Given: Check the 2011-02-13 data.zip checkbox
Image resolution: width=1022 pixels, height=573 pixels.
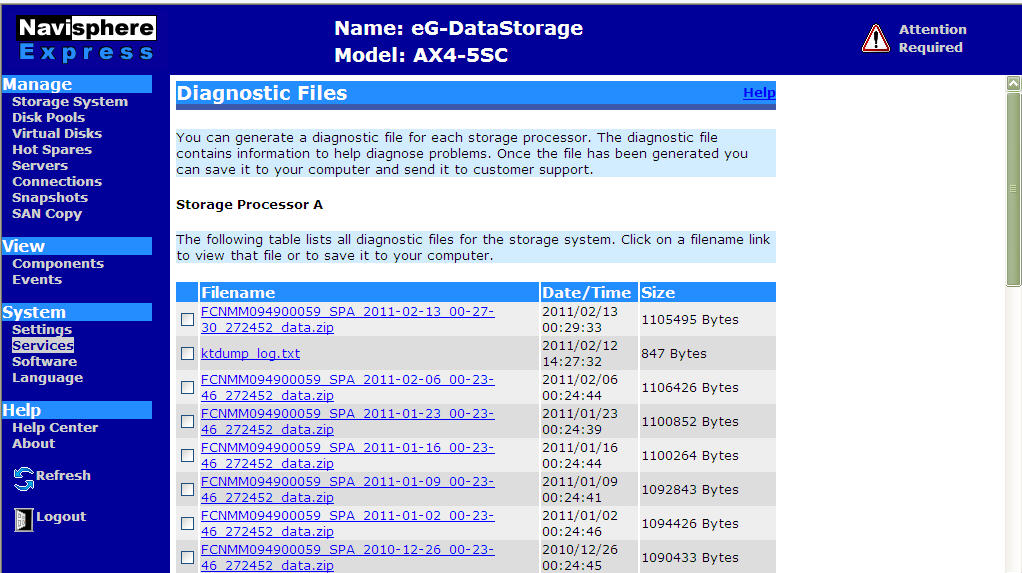Looking at the screenshot, I should [188, 319].
